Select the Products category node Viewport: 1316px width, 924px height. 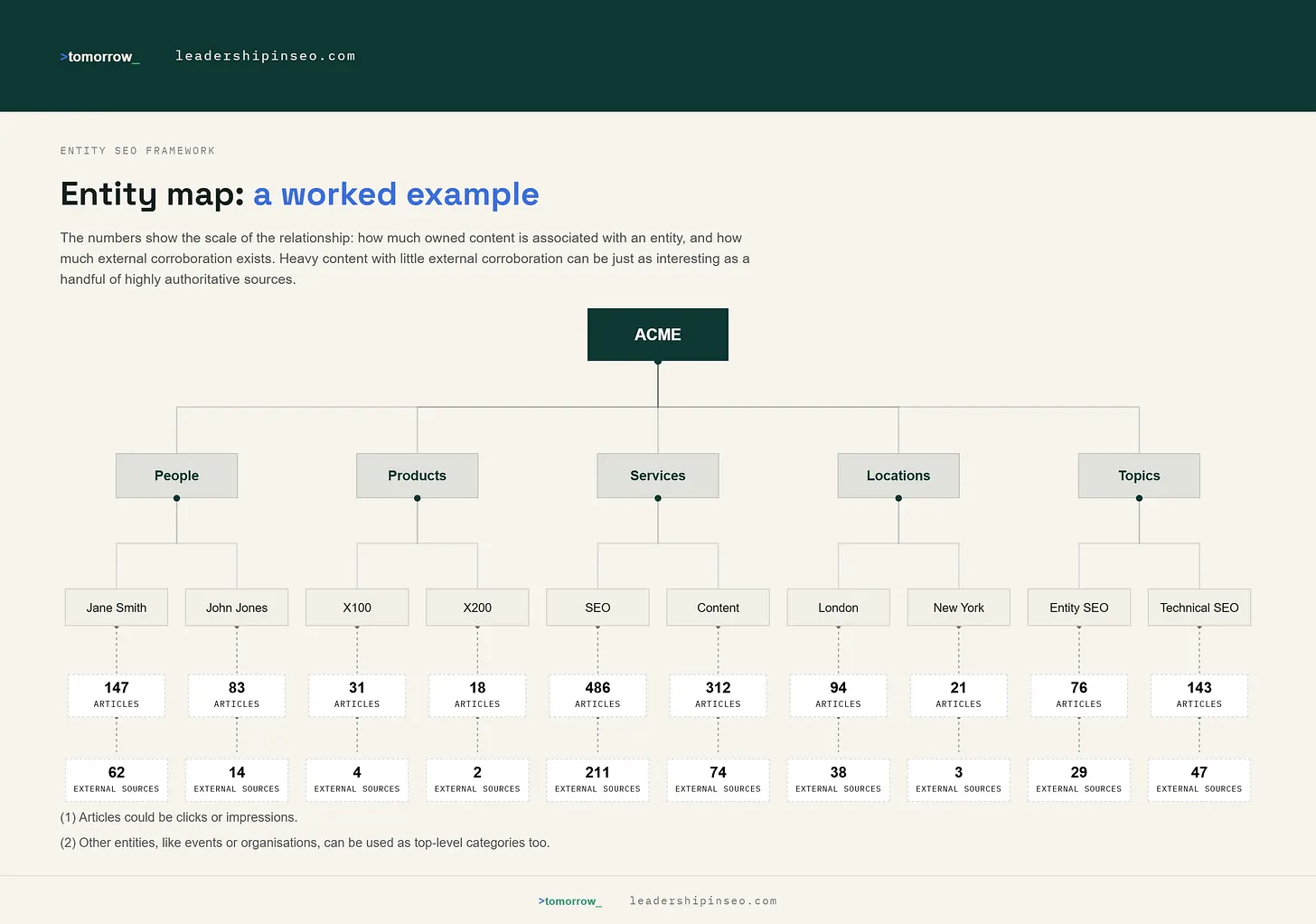[x=418, y=476]
